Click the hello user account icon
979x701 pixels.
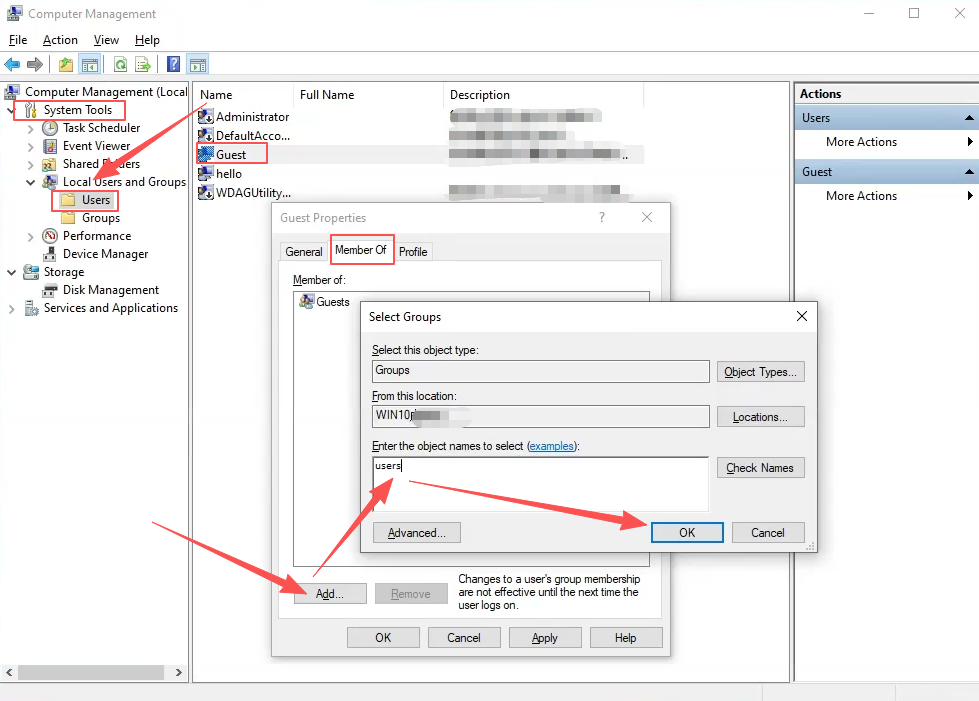coord(205,174)
